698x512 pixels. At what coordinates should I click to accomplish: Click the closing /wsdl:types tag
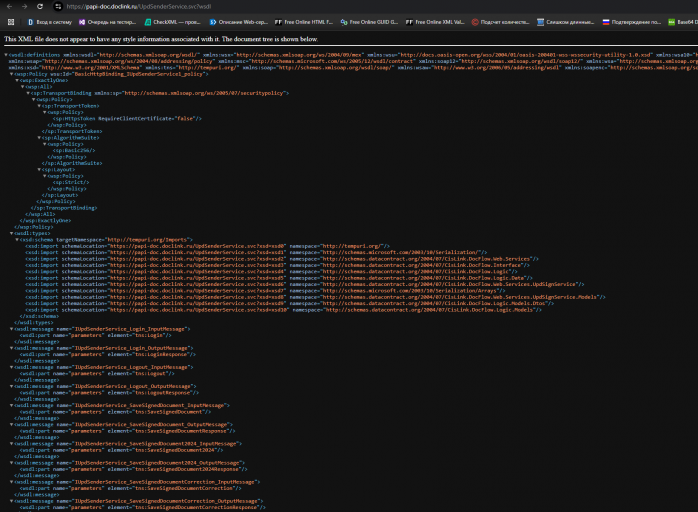[x=34, y=322]
